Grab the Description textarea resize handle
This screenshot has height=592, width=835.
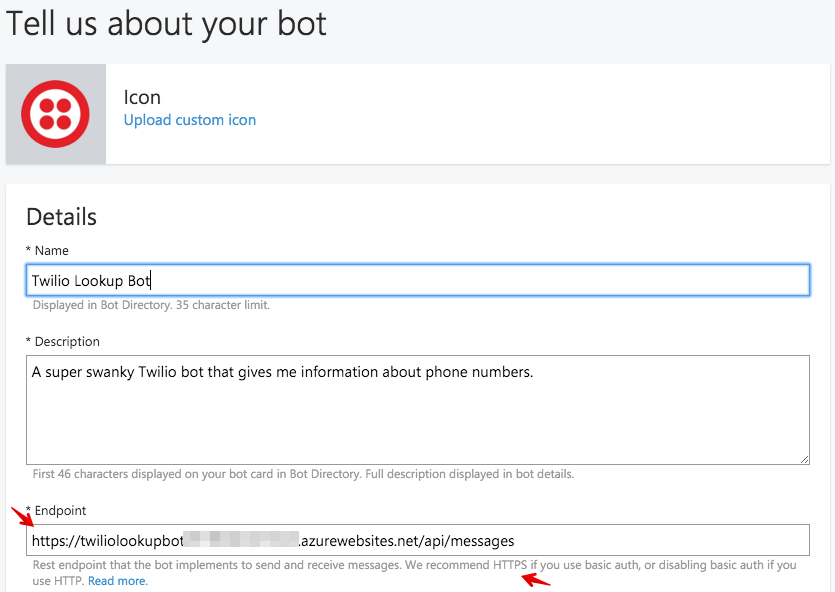[x=804, y=459]
